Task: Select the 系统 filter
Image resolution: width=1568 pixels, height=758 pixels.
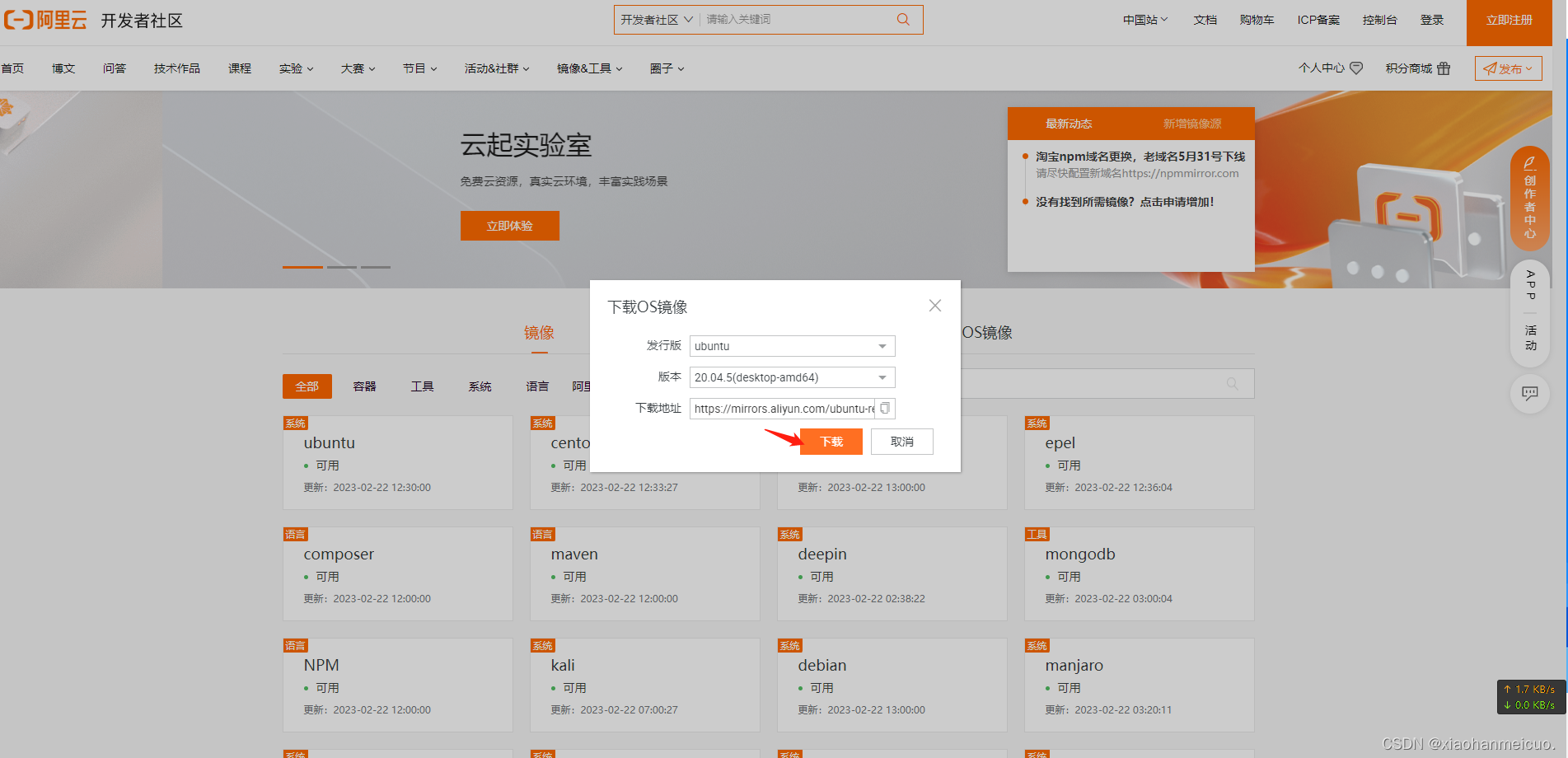Action: (480, 386)
